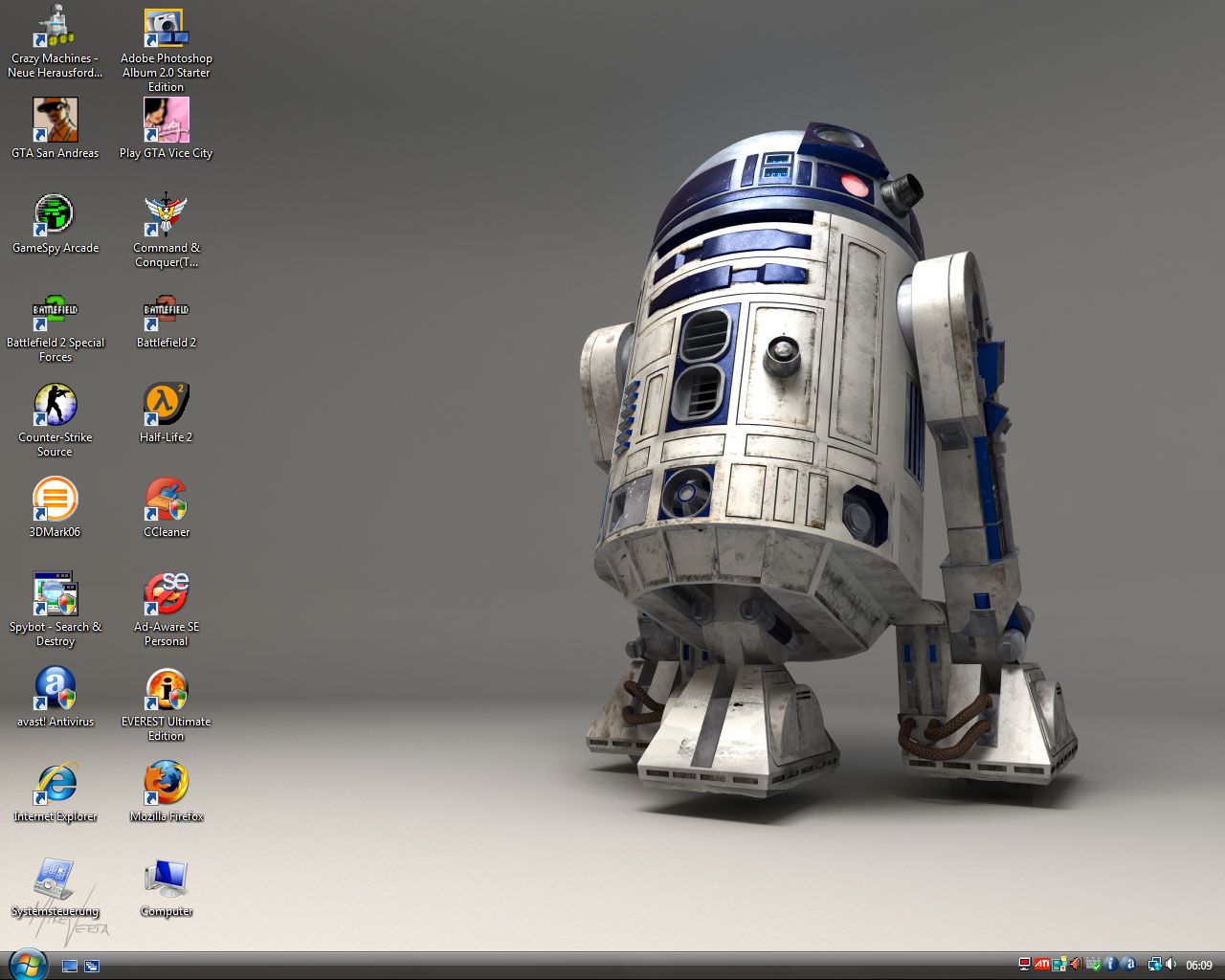1225x980 pixels.
Task: Select the Systemsteuerung control panel icon
Action: click(55, 886)
